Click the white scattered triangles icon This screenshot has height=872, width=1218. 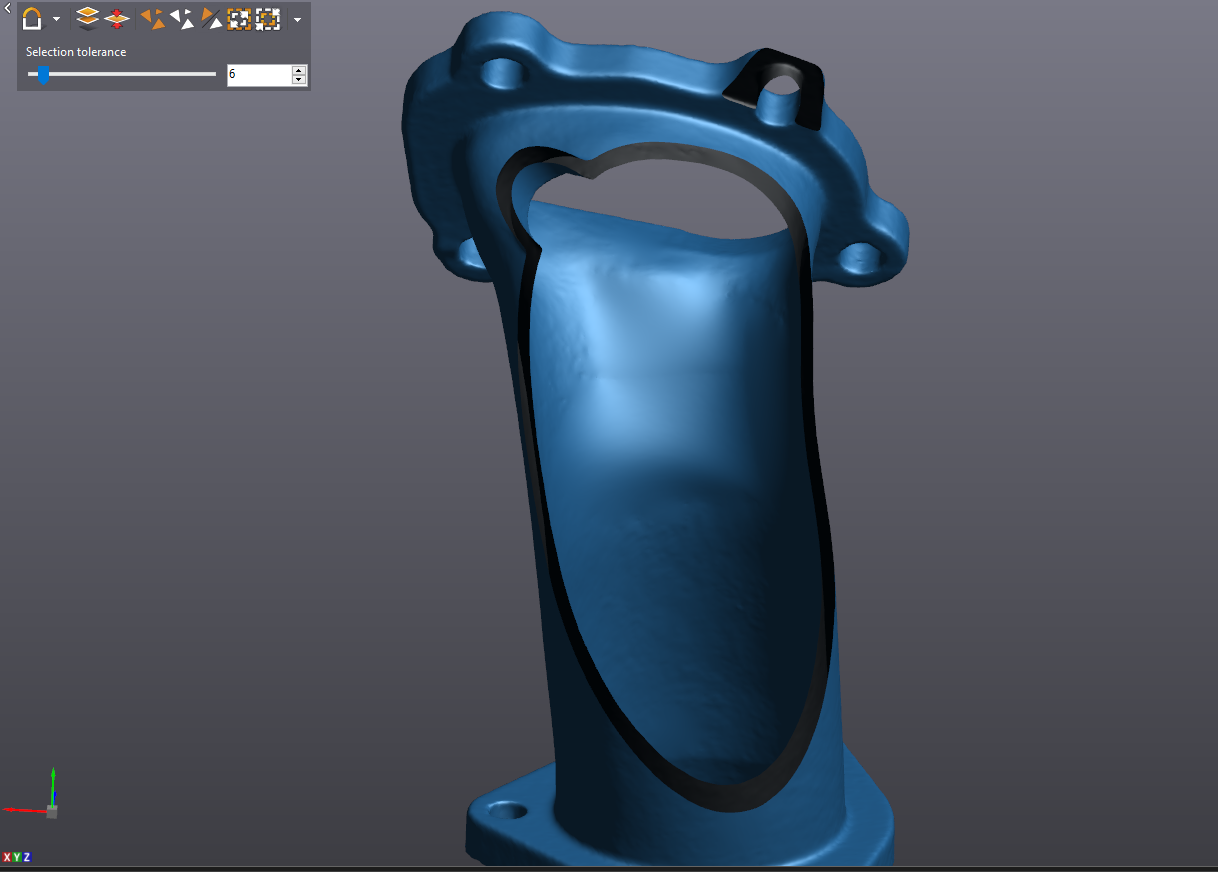point(182,19)
